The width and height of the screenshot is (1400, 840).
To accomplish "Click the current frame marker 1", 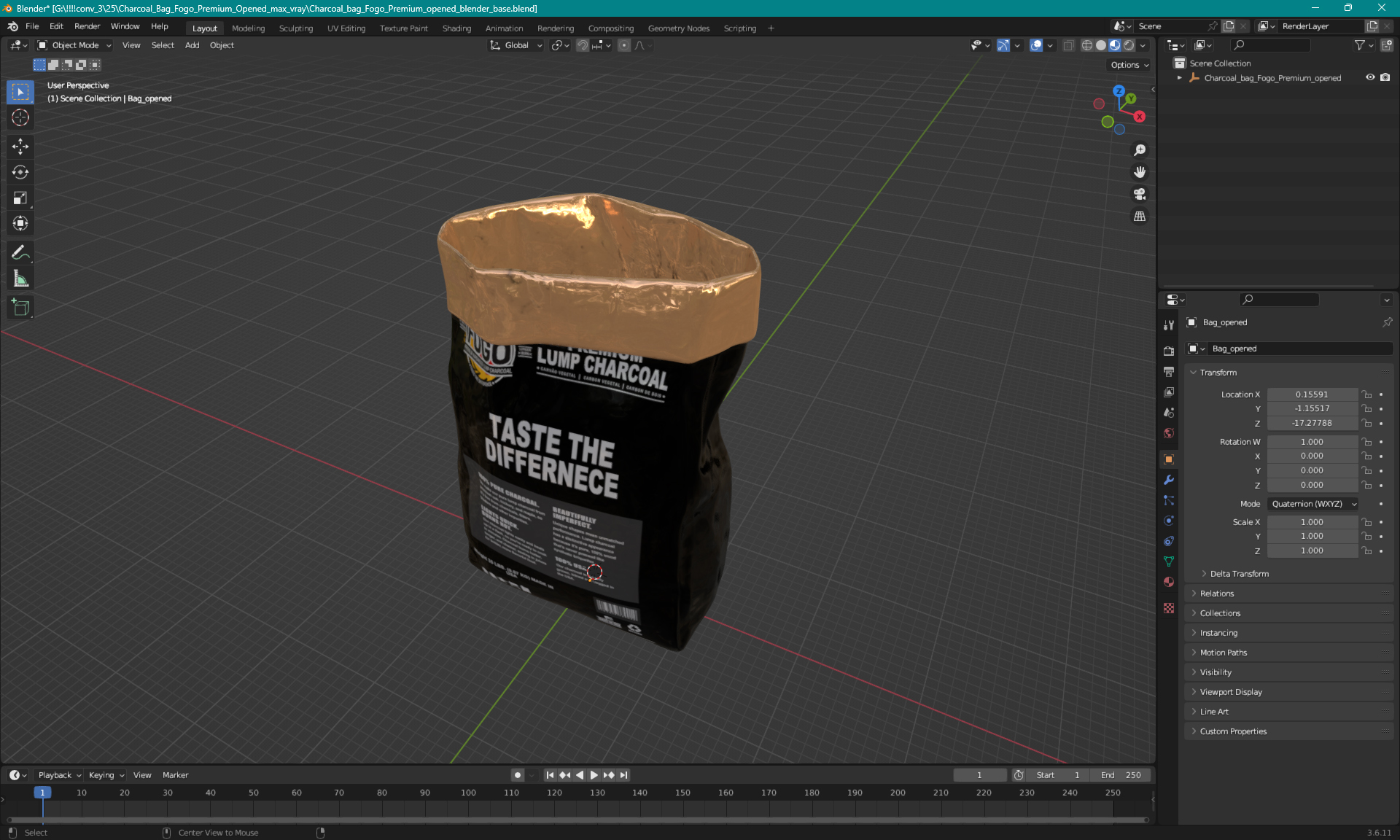I will click(x=42, y=793).
